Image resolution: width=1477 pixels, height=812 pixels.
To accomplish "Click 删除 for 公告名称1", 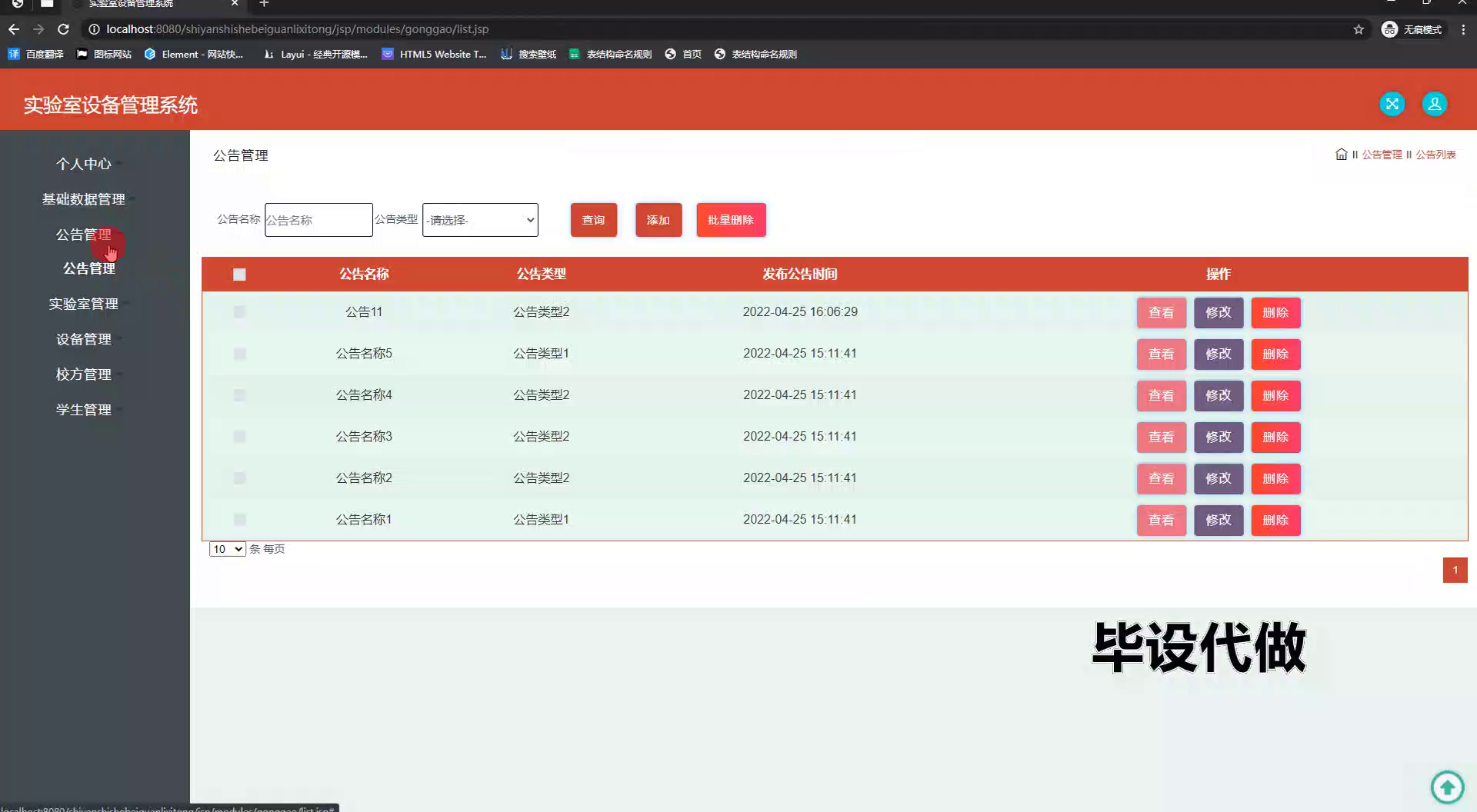I will (1275, 521).
